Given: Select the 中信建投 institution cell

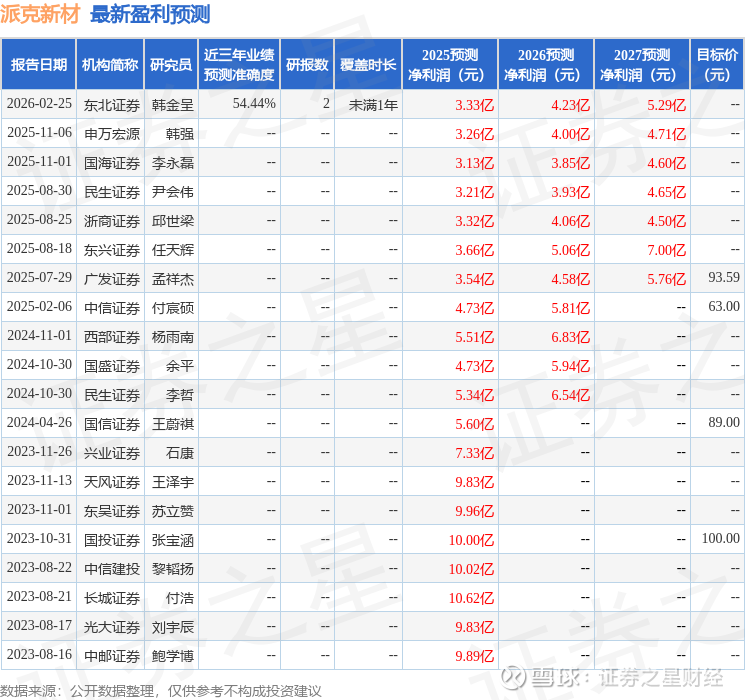Looking at the screenshot, I should (x=112, y=568).
